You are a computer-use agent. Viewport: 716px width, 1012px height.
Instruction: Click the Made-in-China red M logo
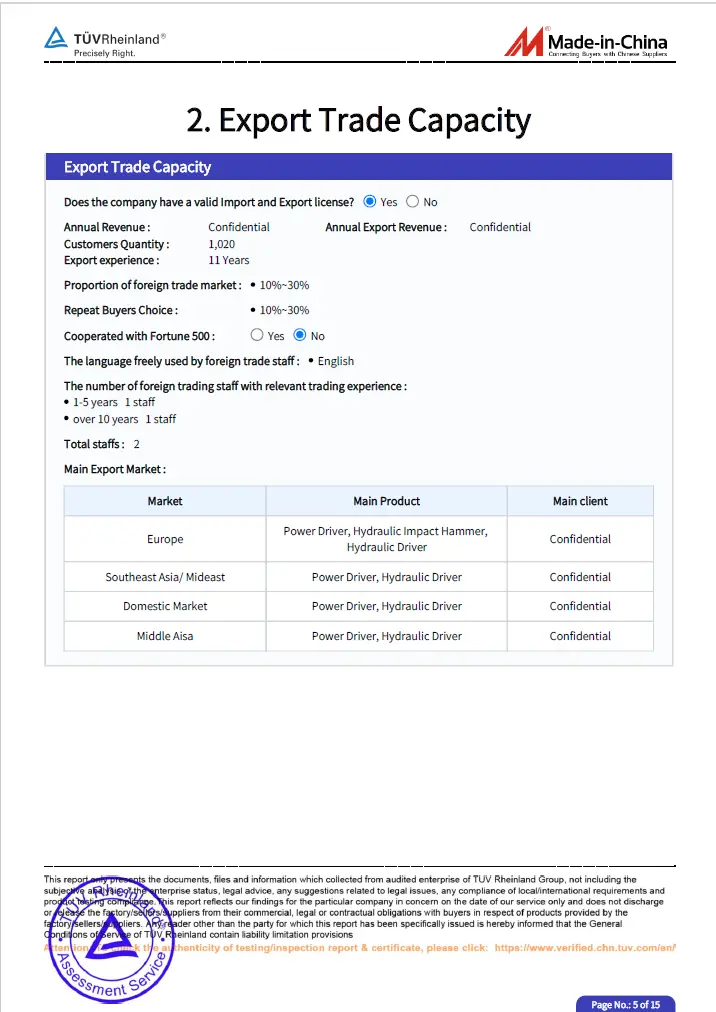coord(524,41)
